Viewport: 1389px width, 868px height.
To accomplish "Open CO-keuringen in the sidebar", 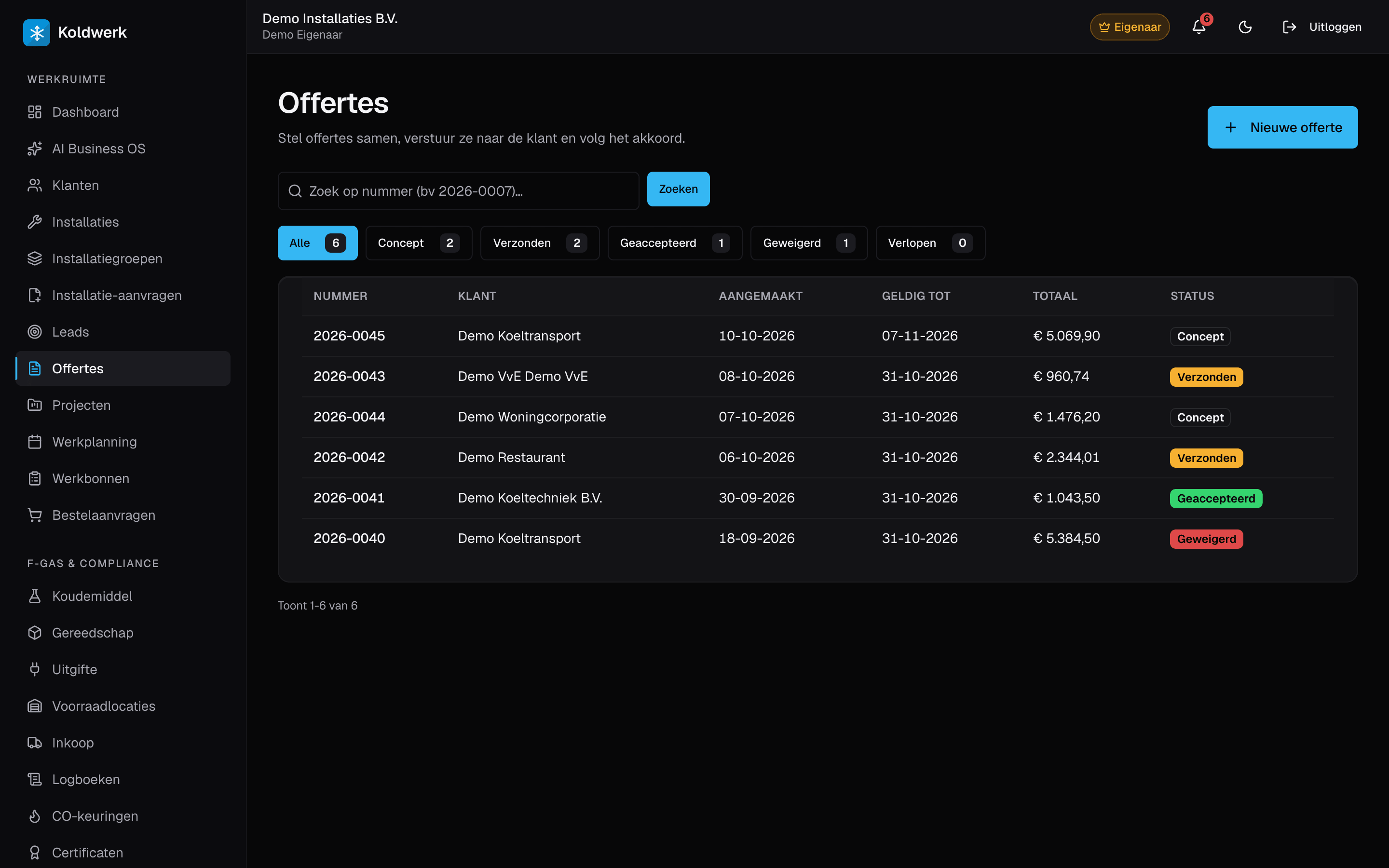I will [123, 816].
